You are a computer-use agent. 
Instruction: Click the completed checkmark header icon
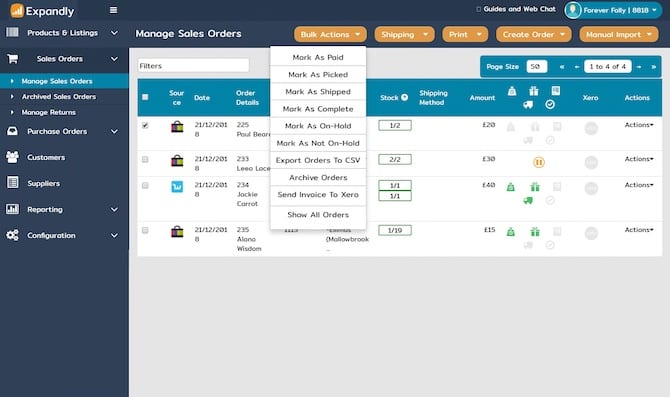(550, 104)
